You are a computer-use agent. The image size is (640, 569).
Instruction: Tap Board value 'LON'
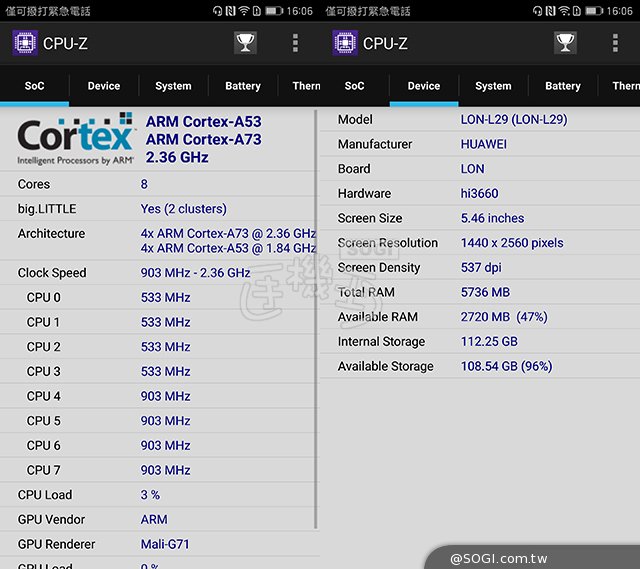pyautogui.click(x=472, y=169)
